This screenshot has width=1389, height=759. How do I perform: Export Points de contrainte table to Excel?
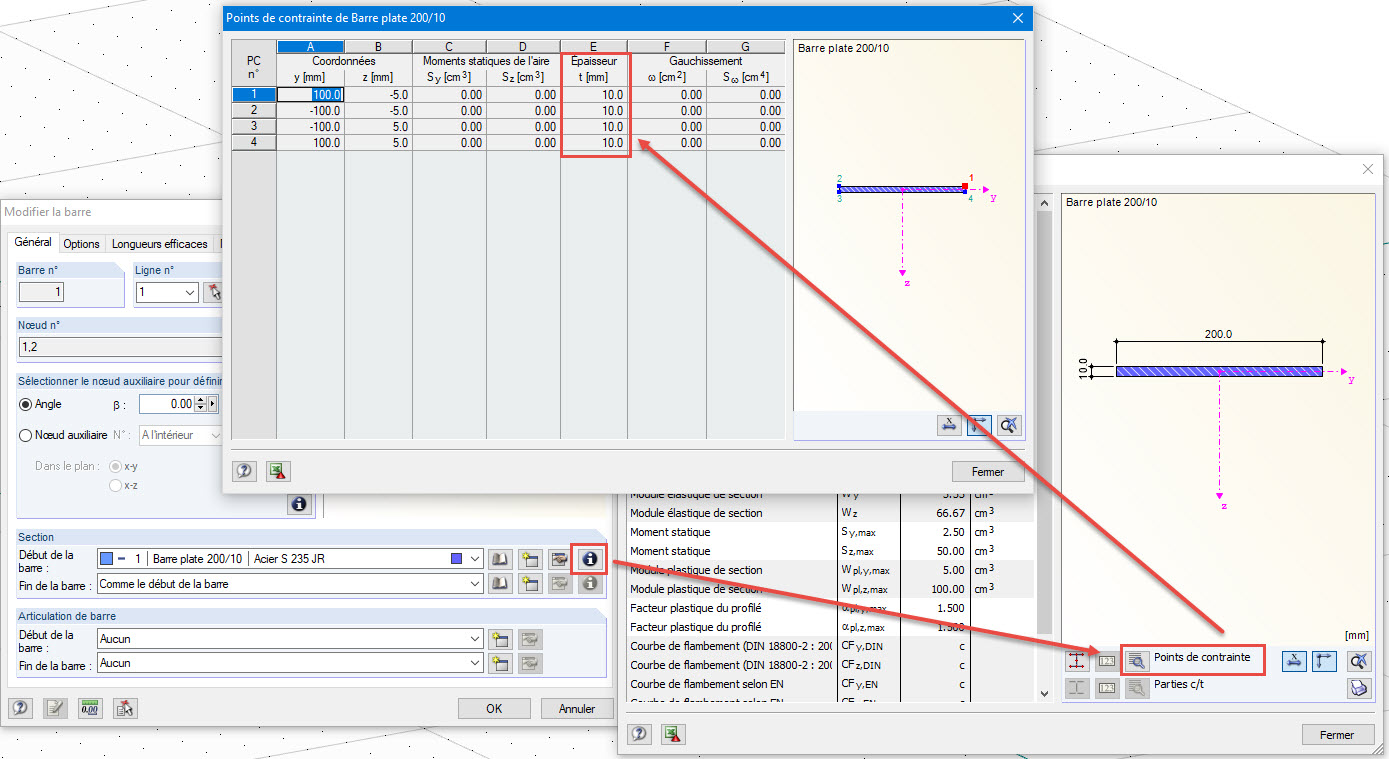tap(278, 471)
